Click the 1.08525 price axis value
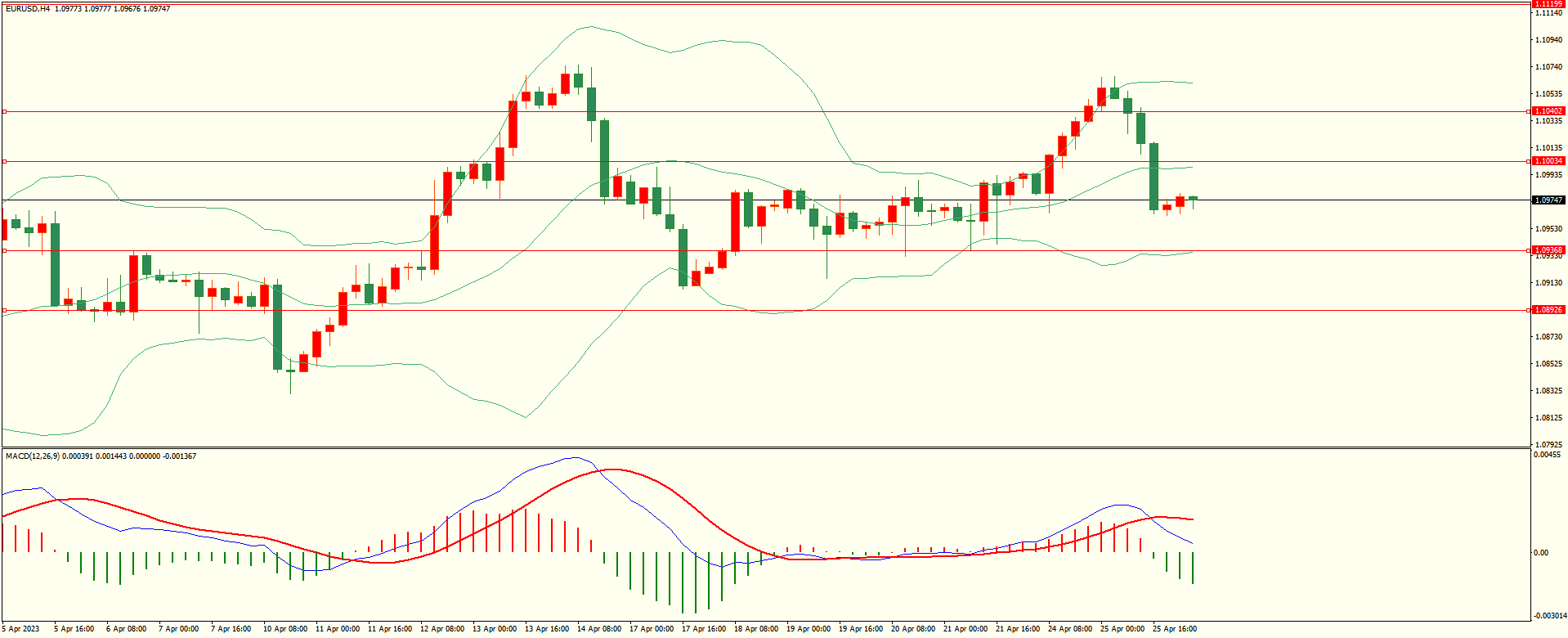1568x638 pixels. (1549, 364)
